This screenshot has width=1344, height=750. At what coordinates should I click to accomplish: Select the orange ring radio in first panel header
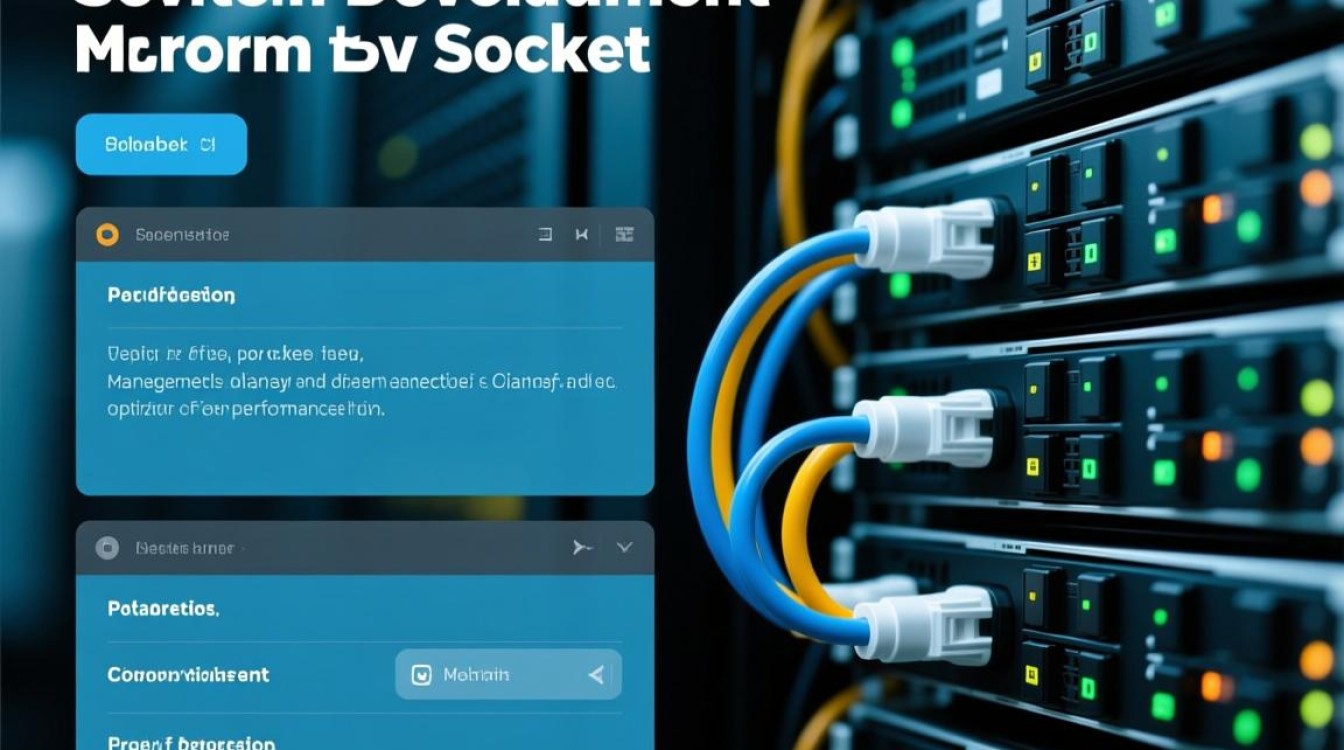pos(106,235)
